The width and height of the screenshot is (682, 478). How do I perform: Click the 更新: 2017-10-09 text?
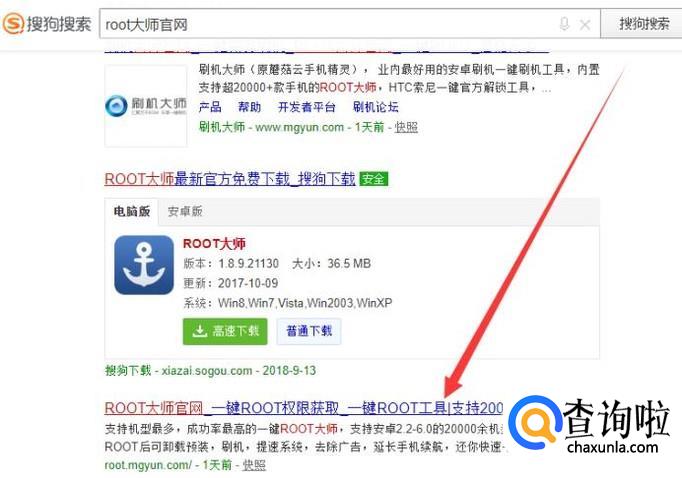point(231,284)
